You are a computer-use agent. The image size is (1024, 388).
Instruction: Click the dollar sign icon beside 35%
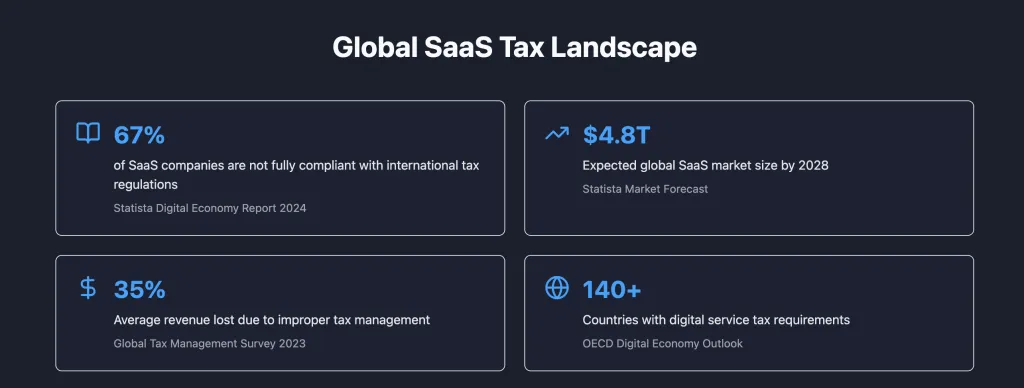pos(88,287)
